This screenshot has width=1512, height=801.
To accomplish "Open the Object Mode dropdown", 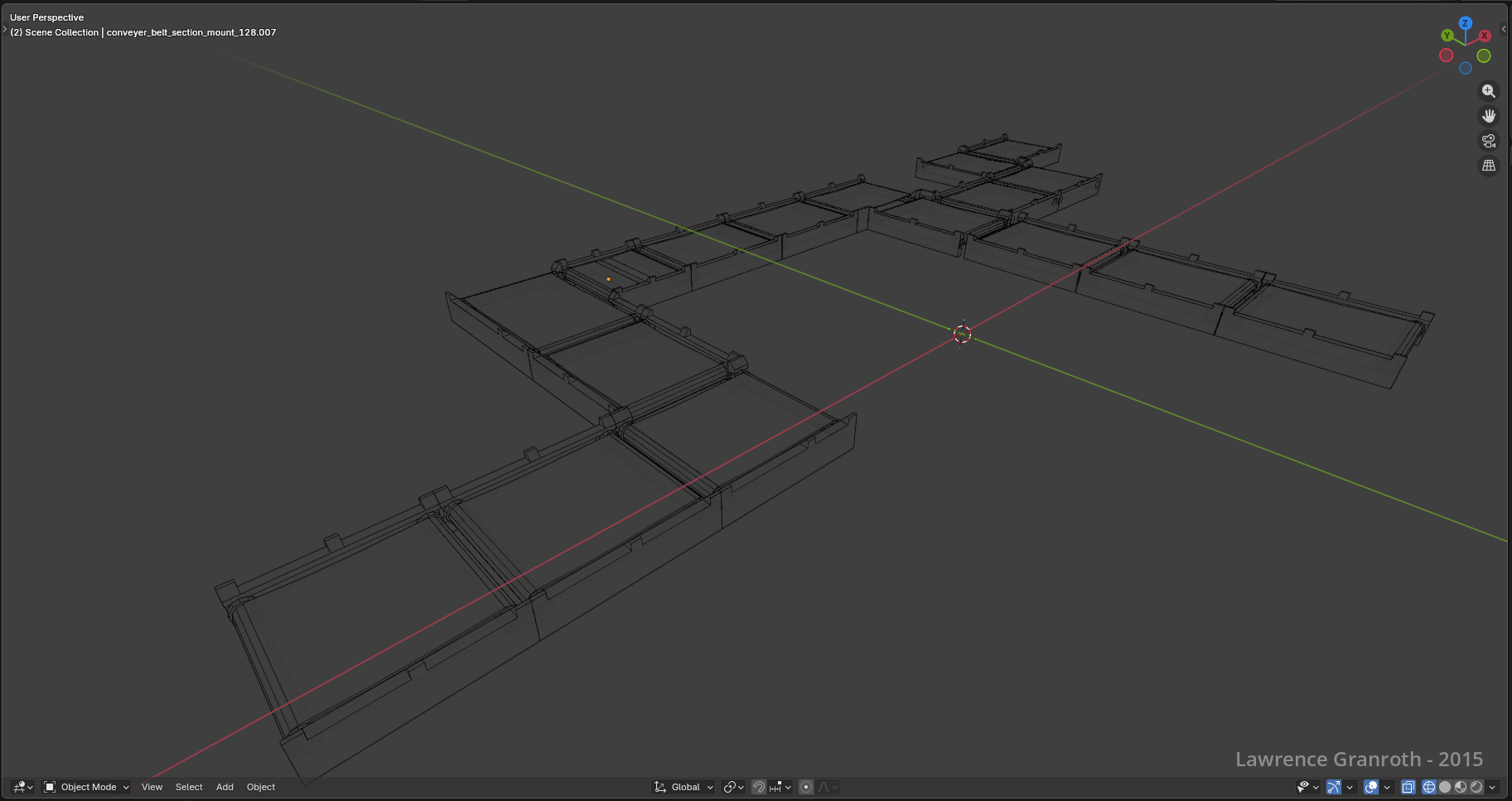I will pyautogui.click(x=87, y=787).
